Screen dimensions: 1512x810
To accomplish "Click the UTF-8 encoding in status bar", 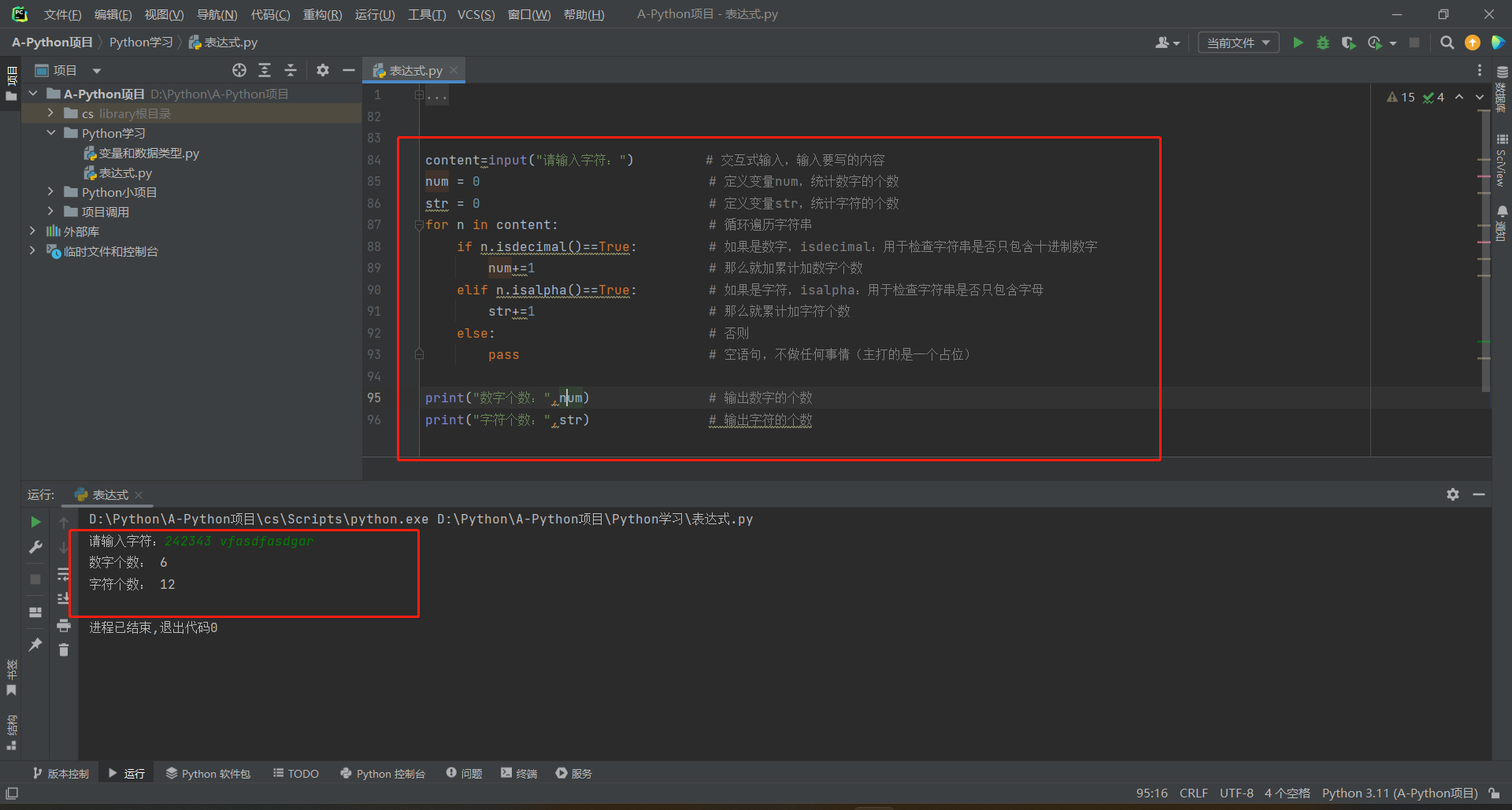I will [x=1236, y=793].
